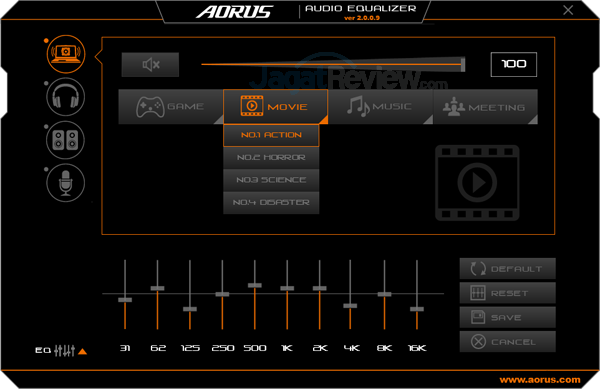Viewport: 600px width, 389px height.
Task: Click the 8K band slider handle
Action: click(x=385, y=294)
